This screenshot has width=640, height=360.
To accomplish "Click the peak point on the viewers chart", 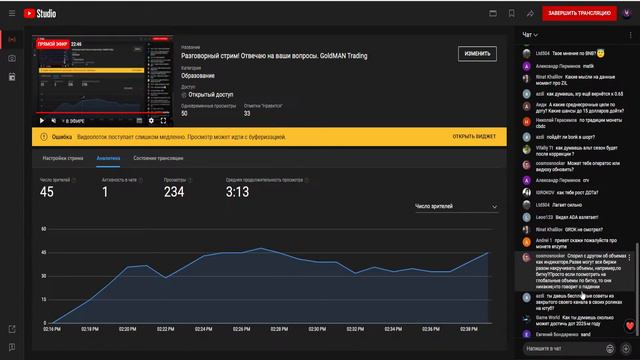I will coord(261,248).
